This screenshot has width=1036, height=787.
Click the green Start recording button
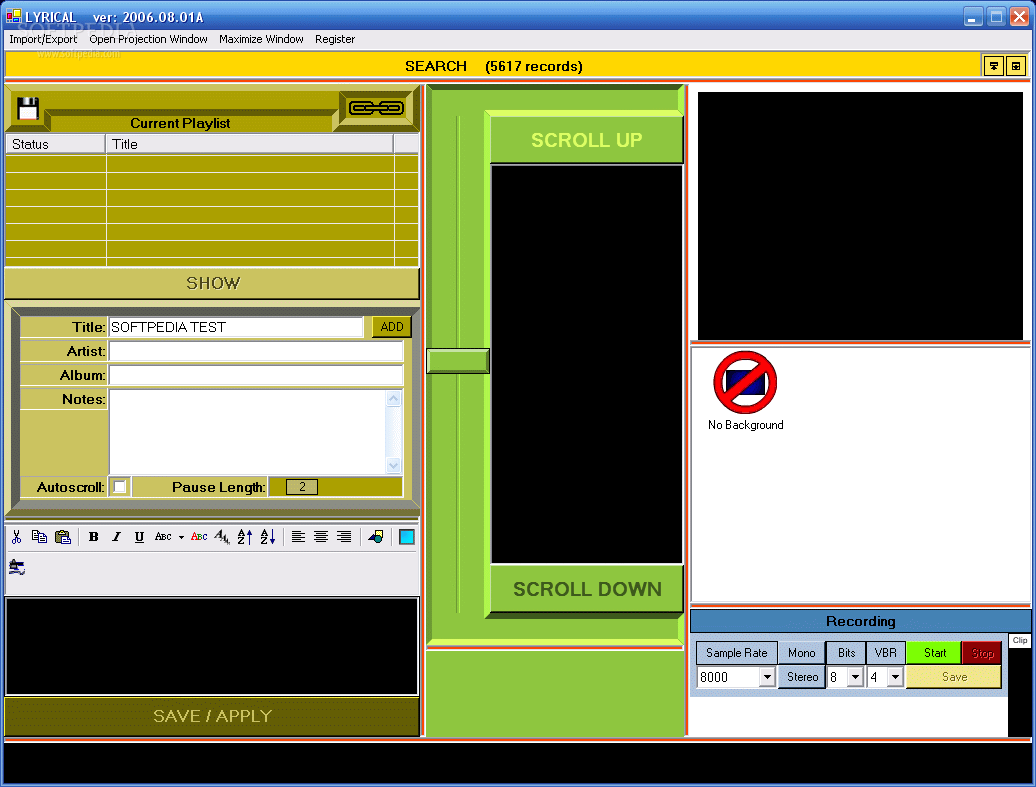click(934, 653)
